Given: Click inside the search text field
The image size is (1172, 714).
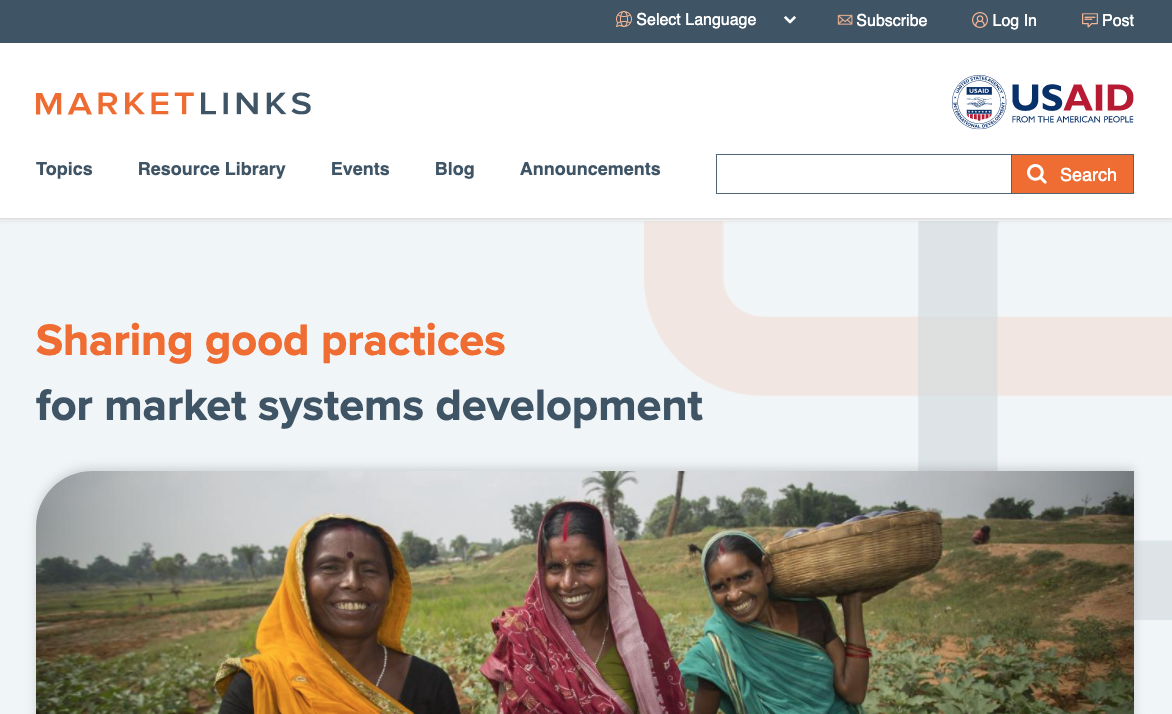Looking at the screenshot, I should [x=863, y=174].
